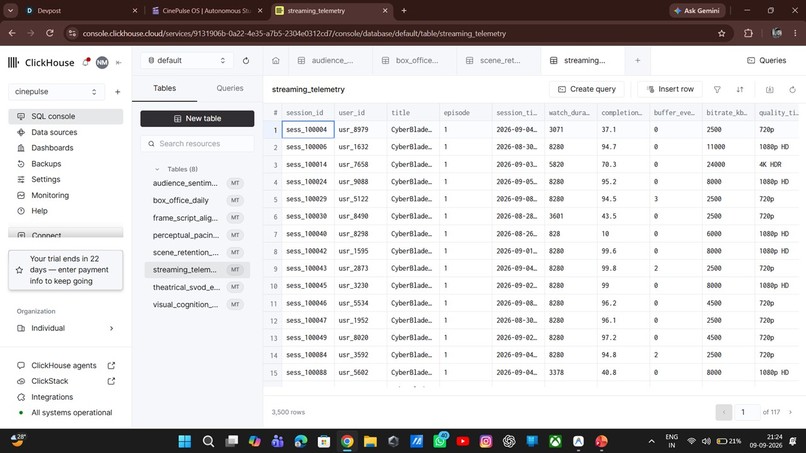The width and height of the screenshot is (806, 453).
Task: Select frame_script_alig... table
Action: point(197,218)
